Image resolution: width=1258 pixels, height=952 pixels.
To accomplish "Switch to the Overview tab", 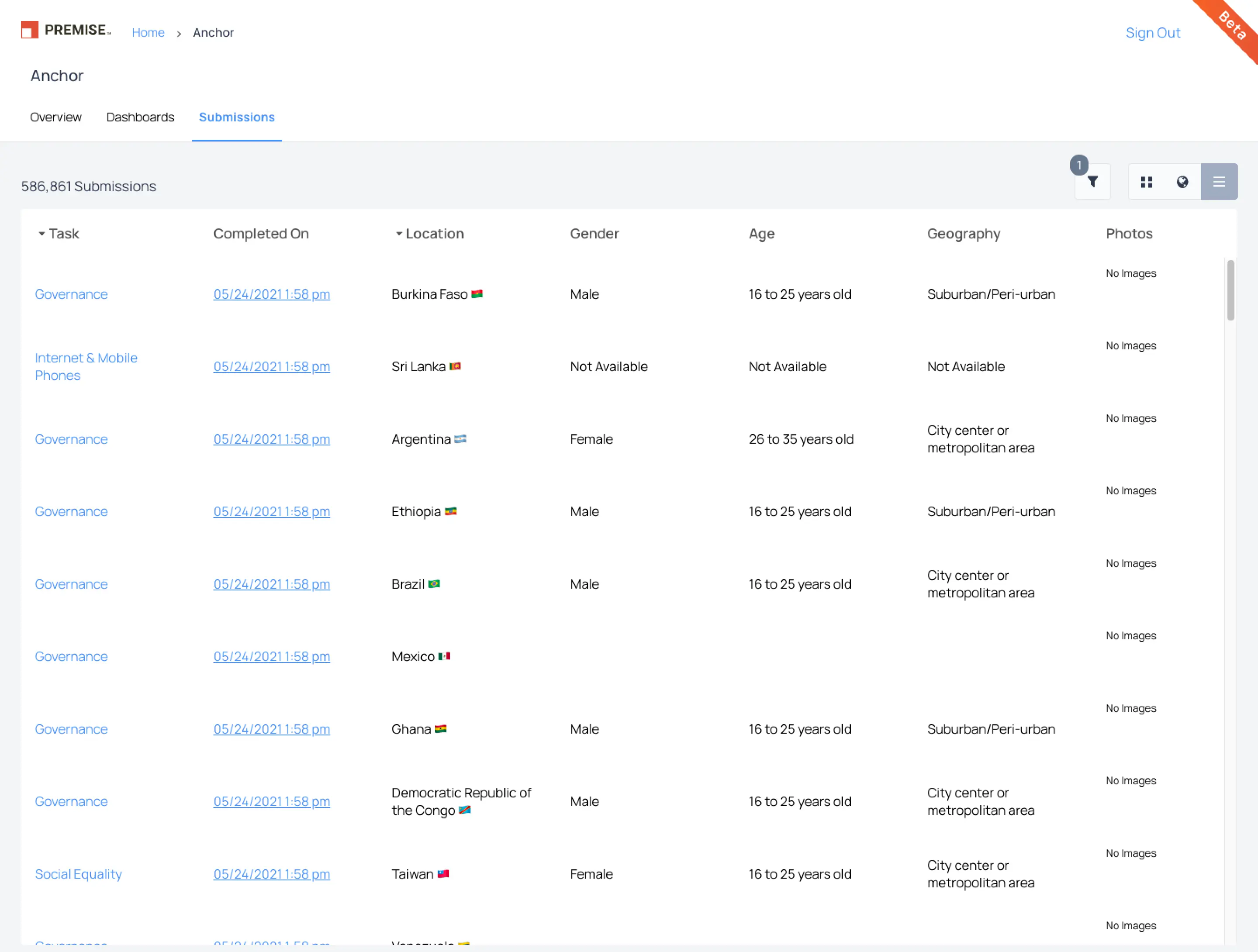I will pyautogui.click(x=55, y=117).
